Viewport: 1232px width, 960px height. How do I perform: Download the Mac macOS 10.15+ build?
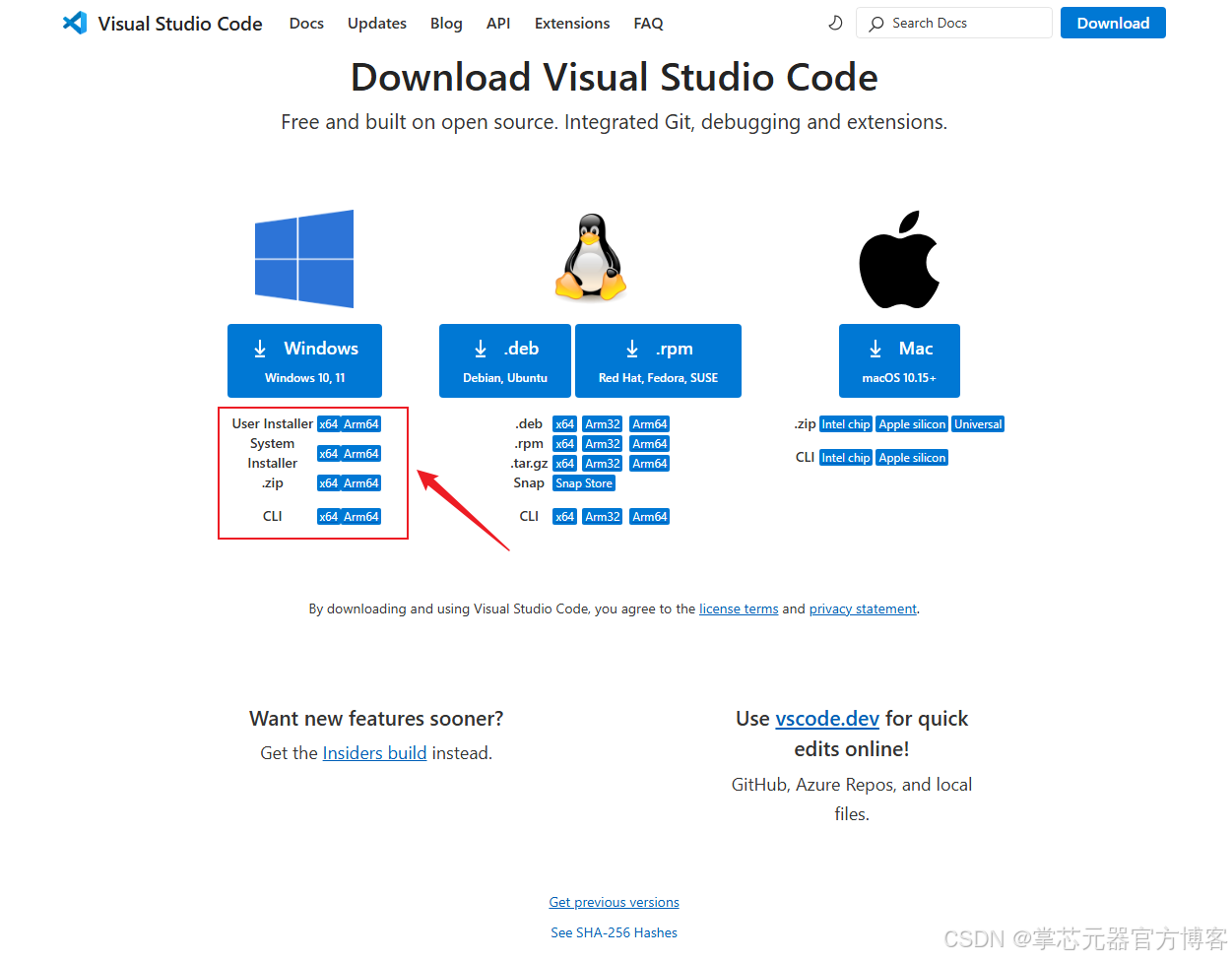899,360
